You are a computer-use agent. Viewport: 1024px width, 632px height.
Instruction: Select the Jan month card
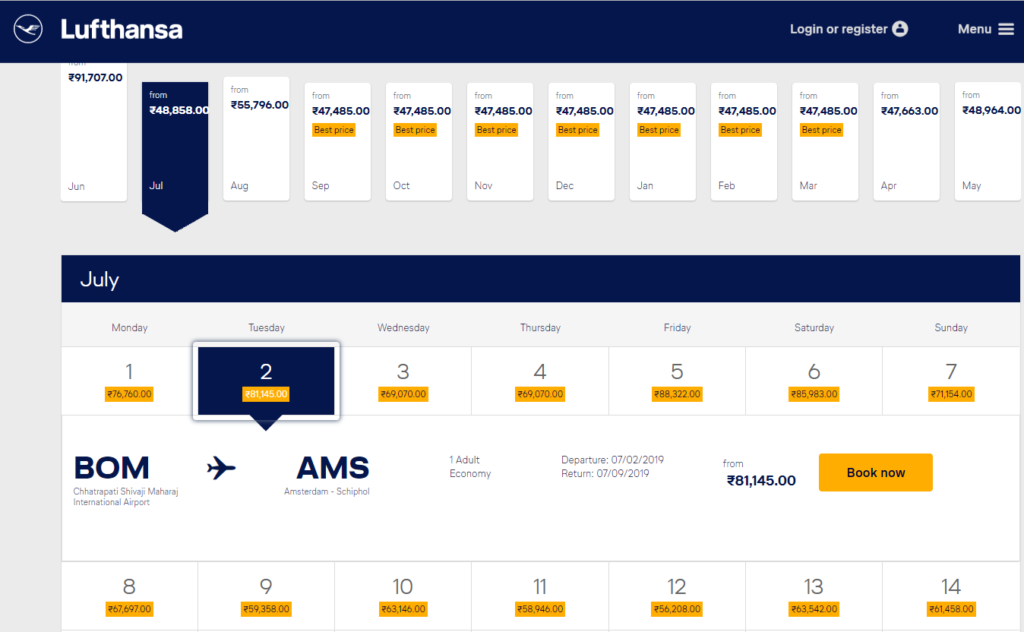pyautogui.click(x=663, y=142)
